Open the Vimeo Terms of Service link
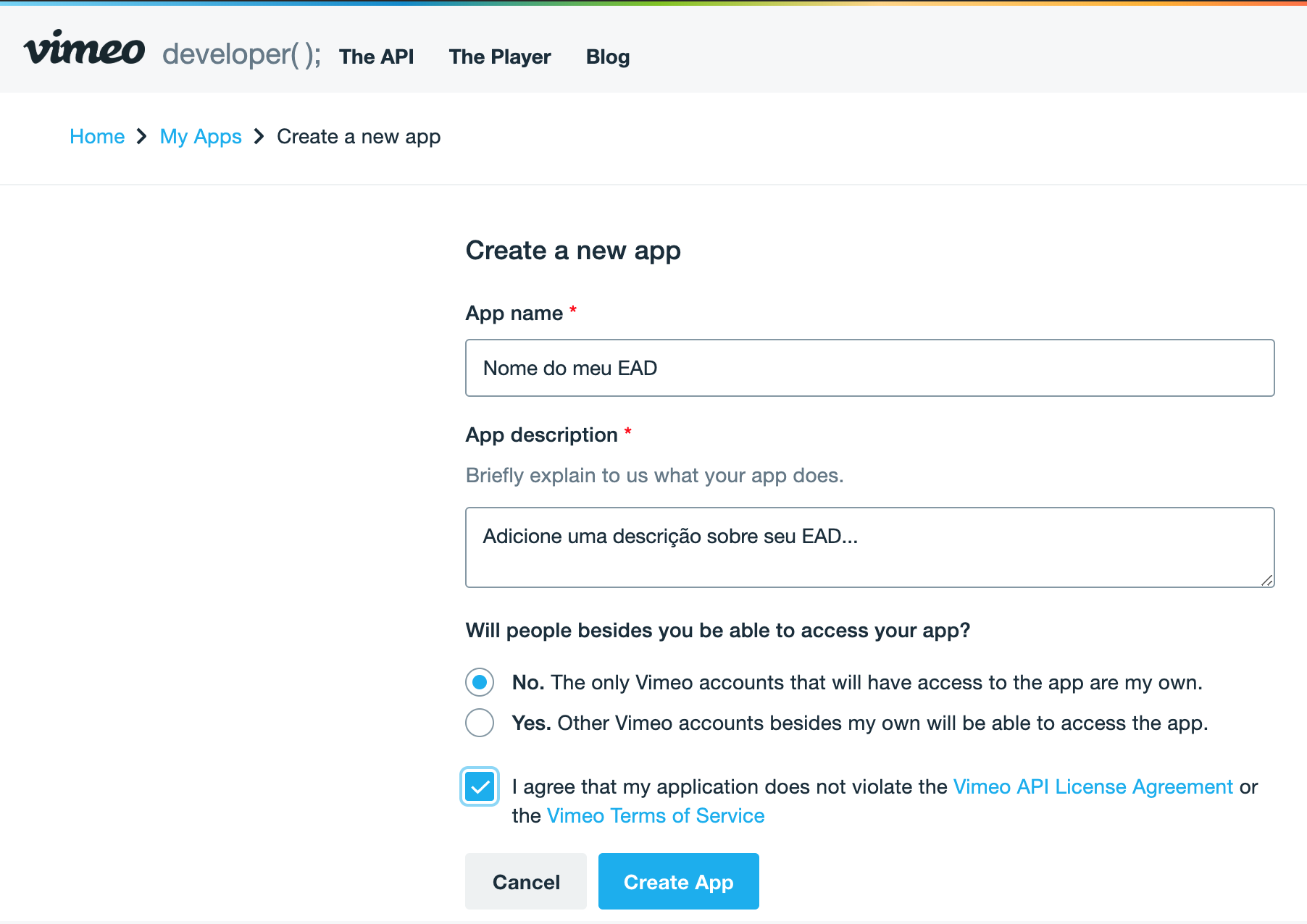 [x=656, y=815]
